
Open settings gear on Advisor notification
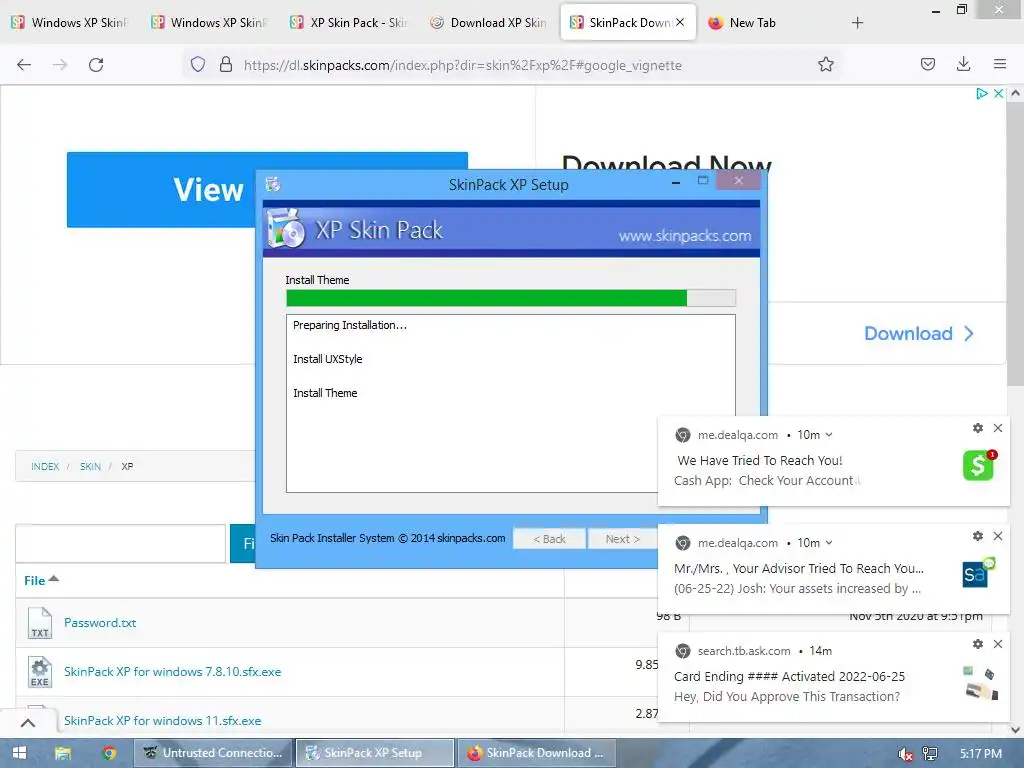(978, 536)
